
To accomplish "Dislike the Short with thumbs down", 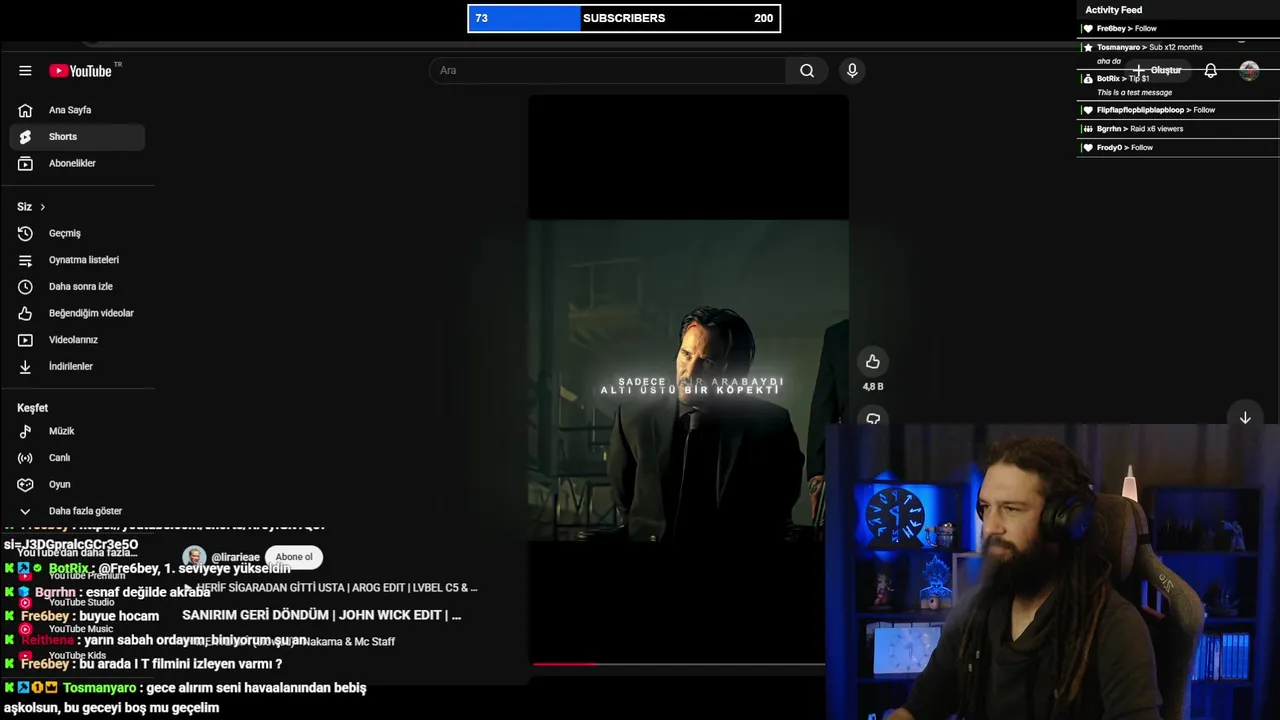I will [873, 419].
